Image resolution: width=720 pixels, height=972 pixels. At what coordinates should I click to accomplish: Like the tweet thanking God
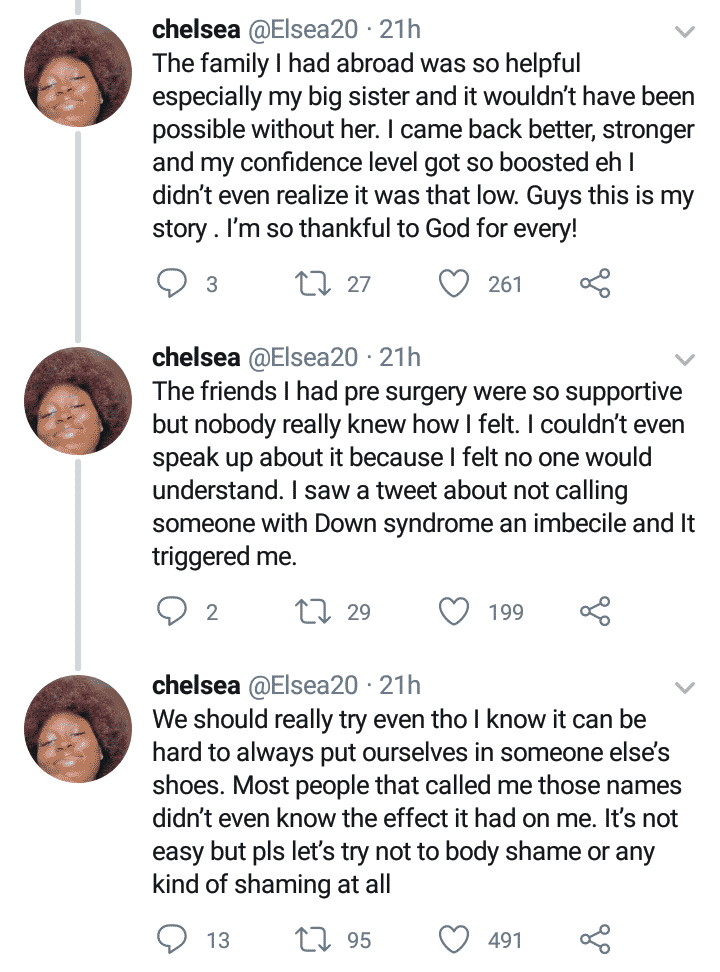pos(454,284)
